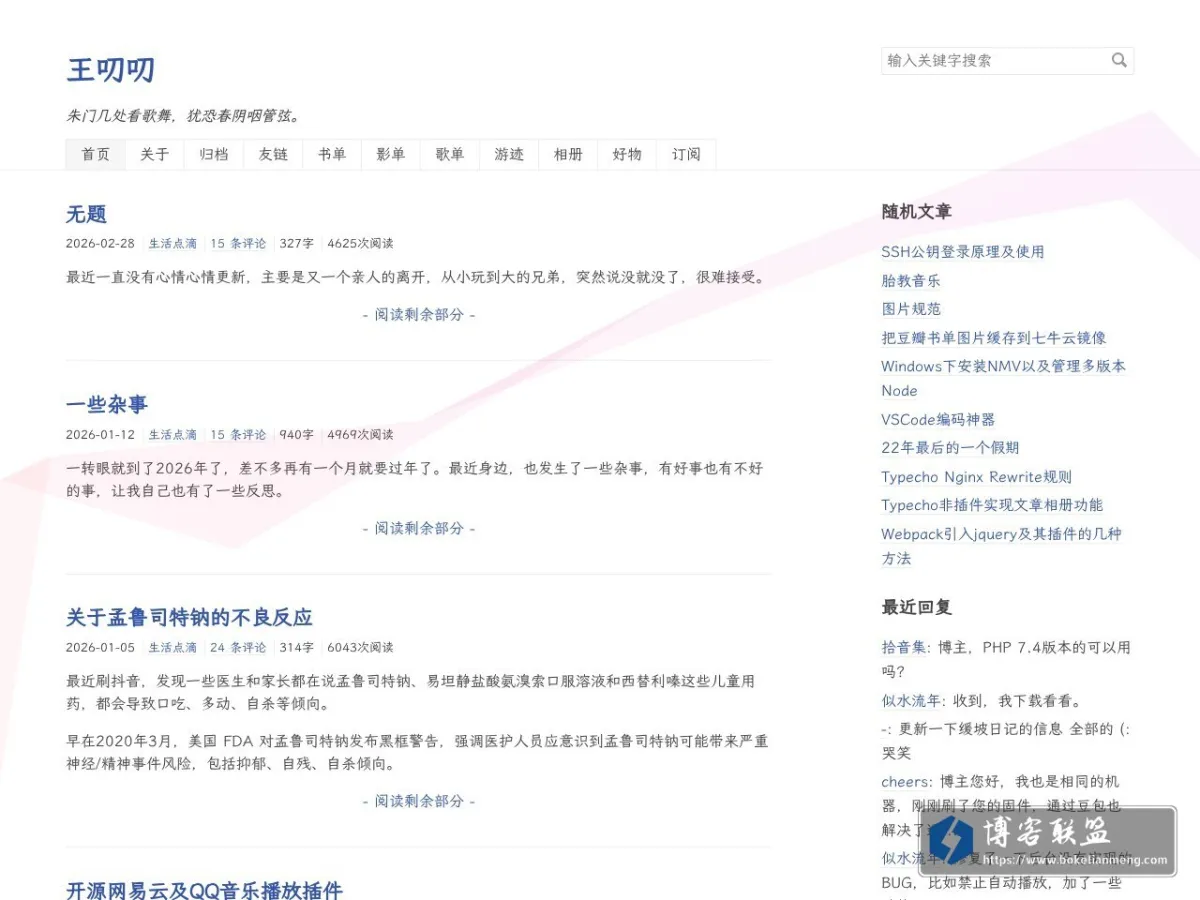The height and width of the screenshot is (900, 1200).
Task: Open the 24 条评论 link
Action: coord(238,647)
